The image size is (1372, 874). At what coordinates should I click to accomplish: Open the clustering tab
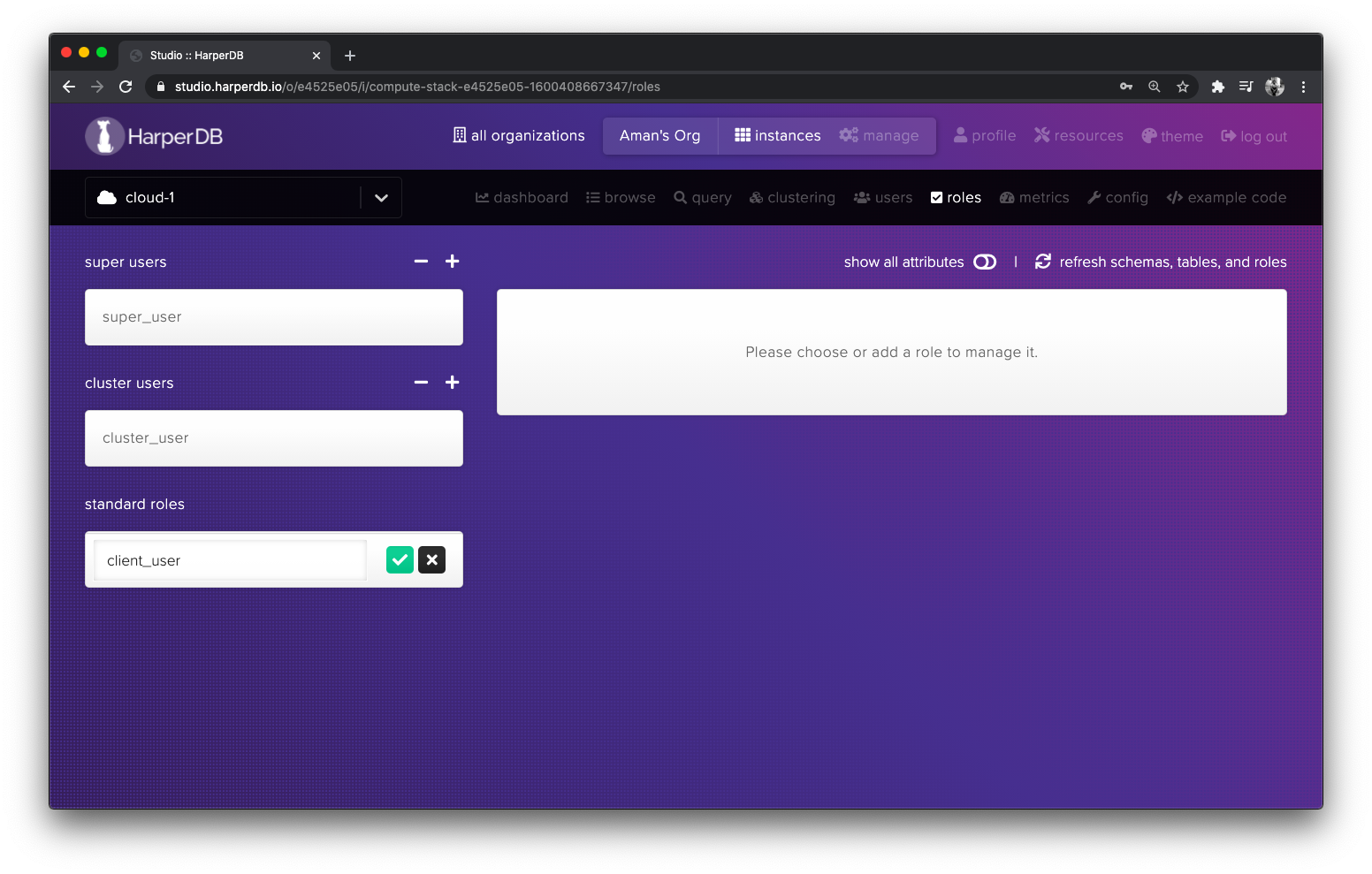792,198
